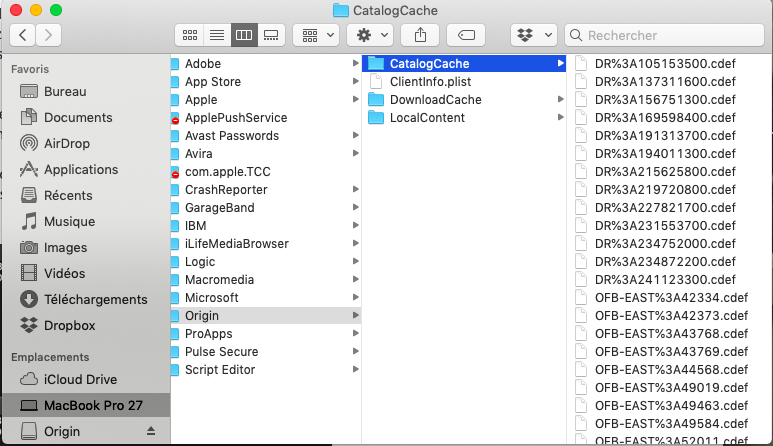Image resolution: width=773 pixels, height=446 pixels.
Task: Open the Microsoft folder in the column
Action: pyautogui.click(x=212, y=298)
